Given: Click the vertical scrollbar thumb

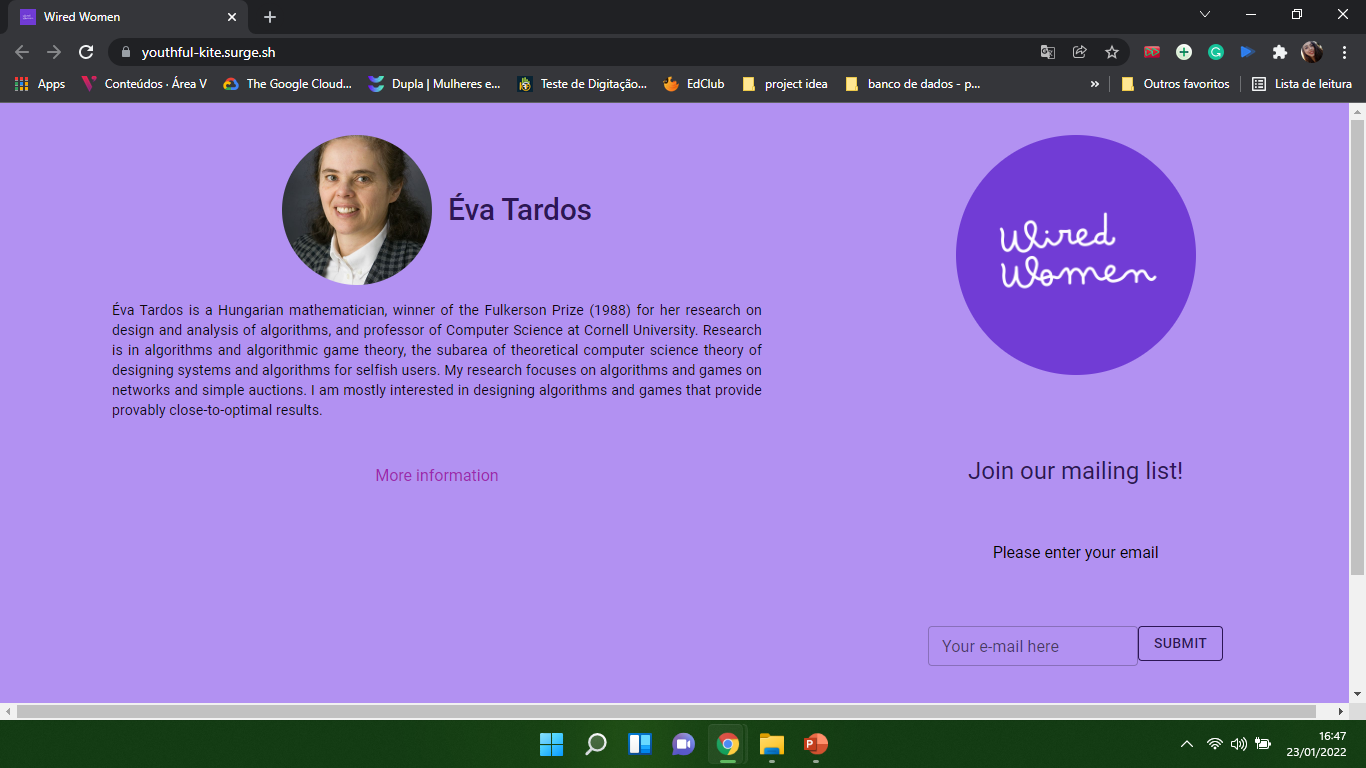Looking at the screenshot, I should tap(1357, 346).
